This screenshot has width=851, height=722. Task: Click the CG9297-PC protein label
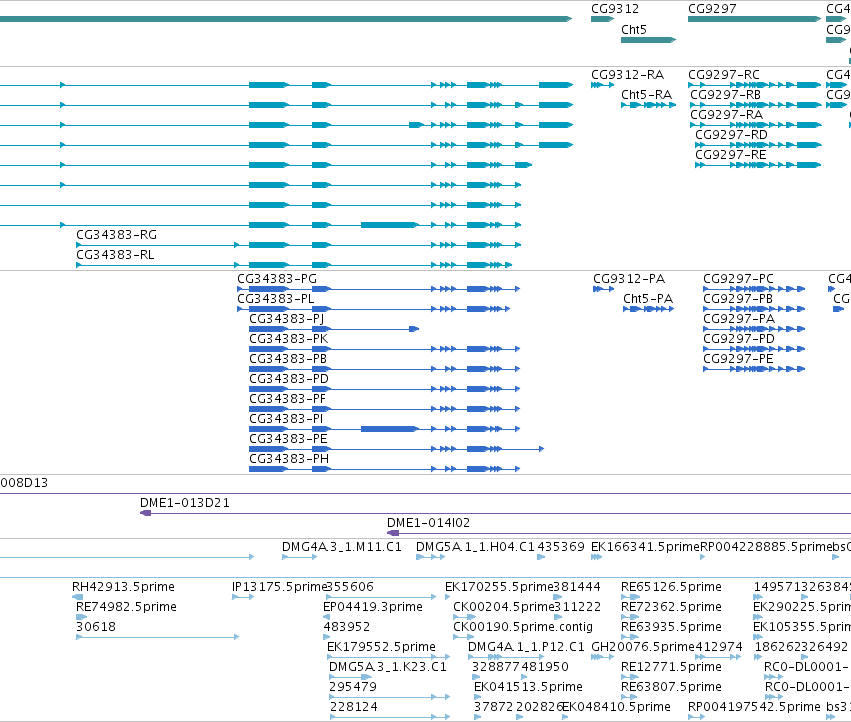click(739, 278)
